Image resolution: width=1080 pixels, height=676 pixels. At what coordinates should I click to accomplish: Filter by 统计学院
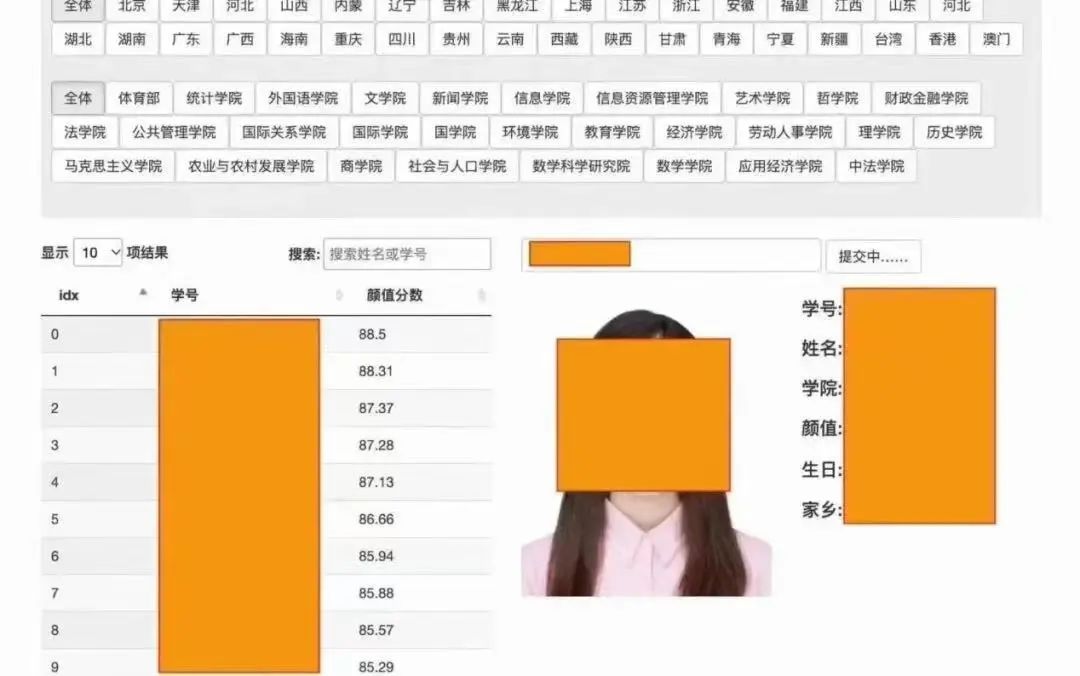[214, 98]
